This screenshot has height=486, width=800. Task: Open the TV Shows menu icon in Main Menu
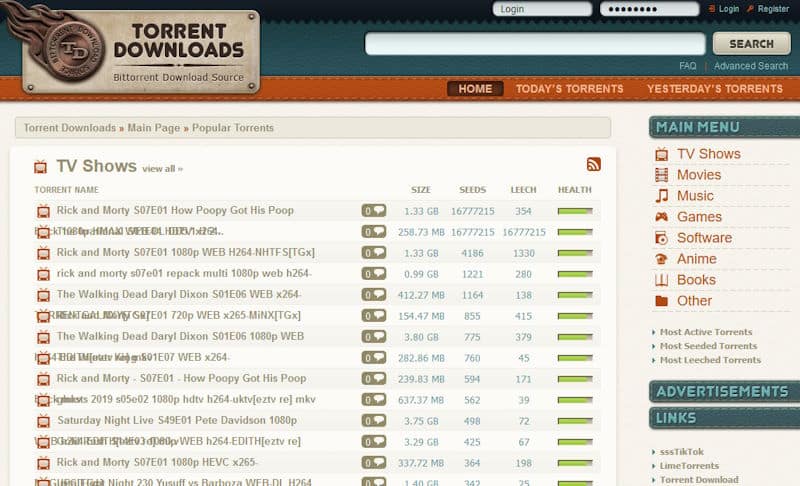point(661,154)
